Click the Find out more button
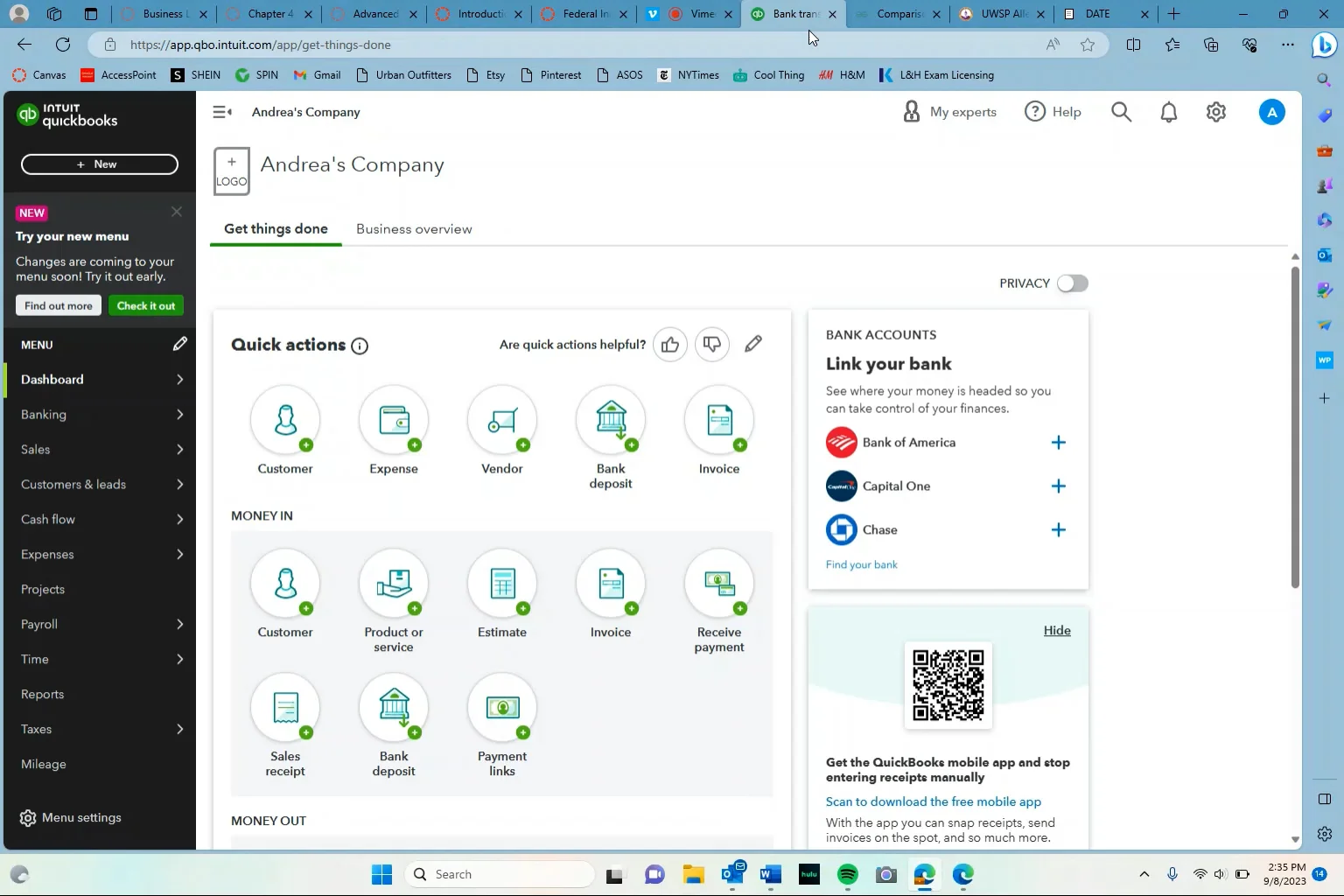Viewport: 1344px width, 896px height. pyautogui.click(x=59, y=305)
